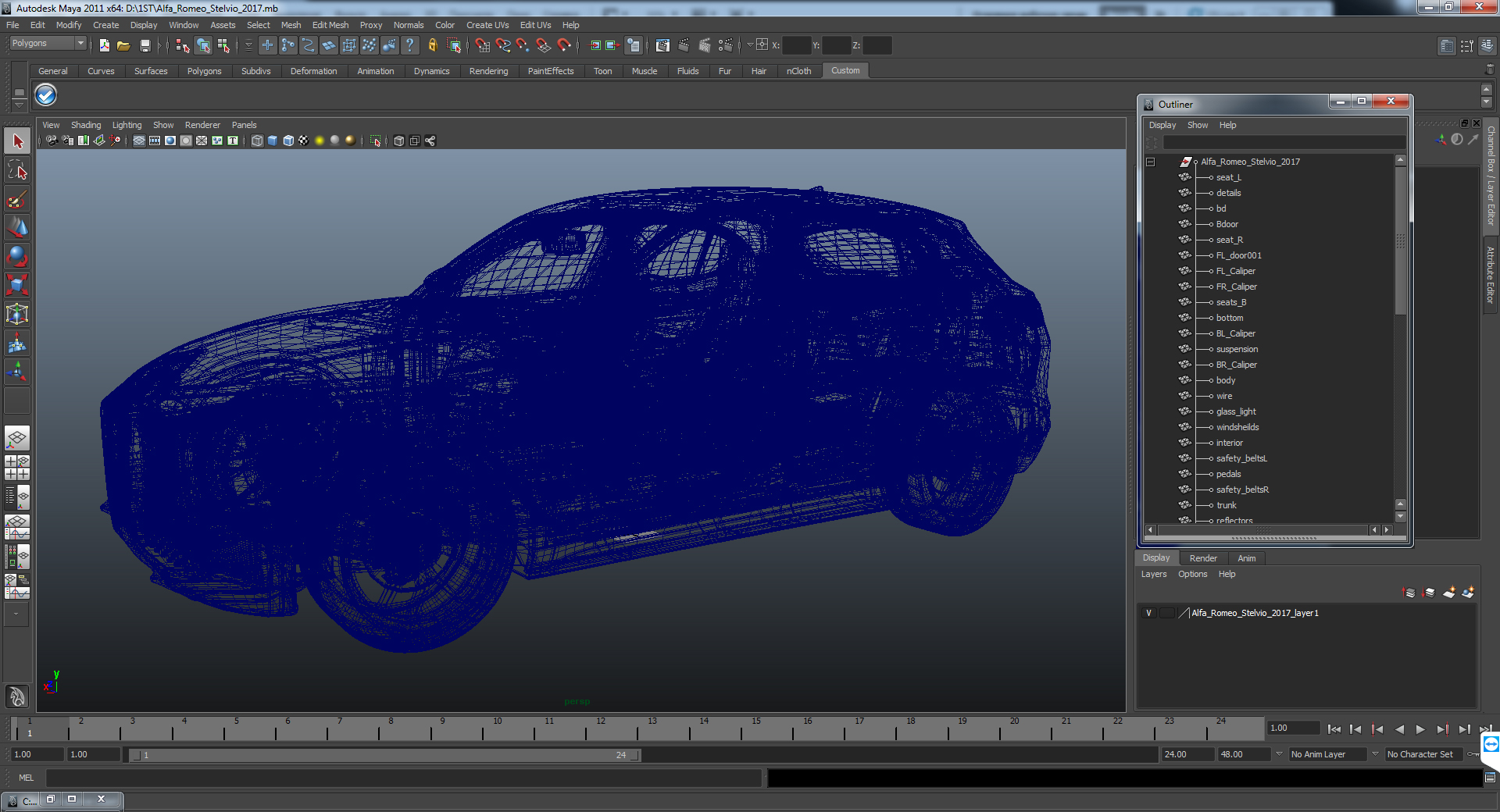Move selected layer up
This screenshot has width=1500, height=812.
(x=1409, y=593)
